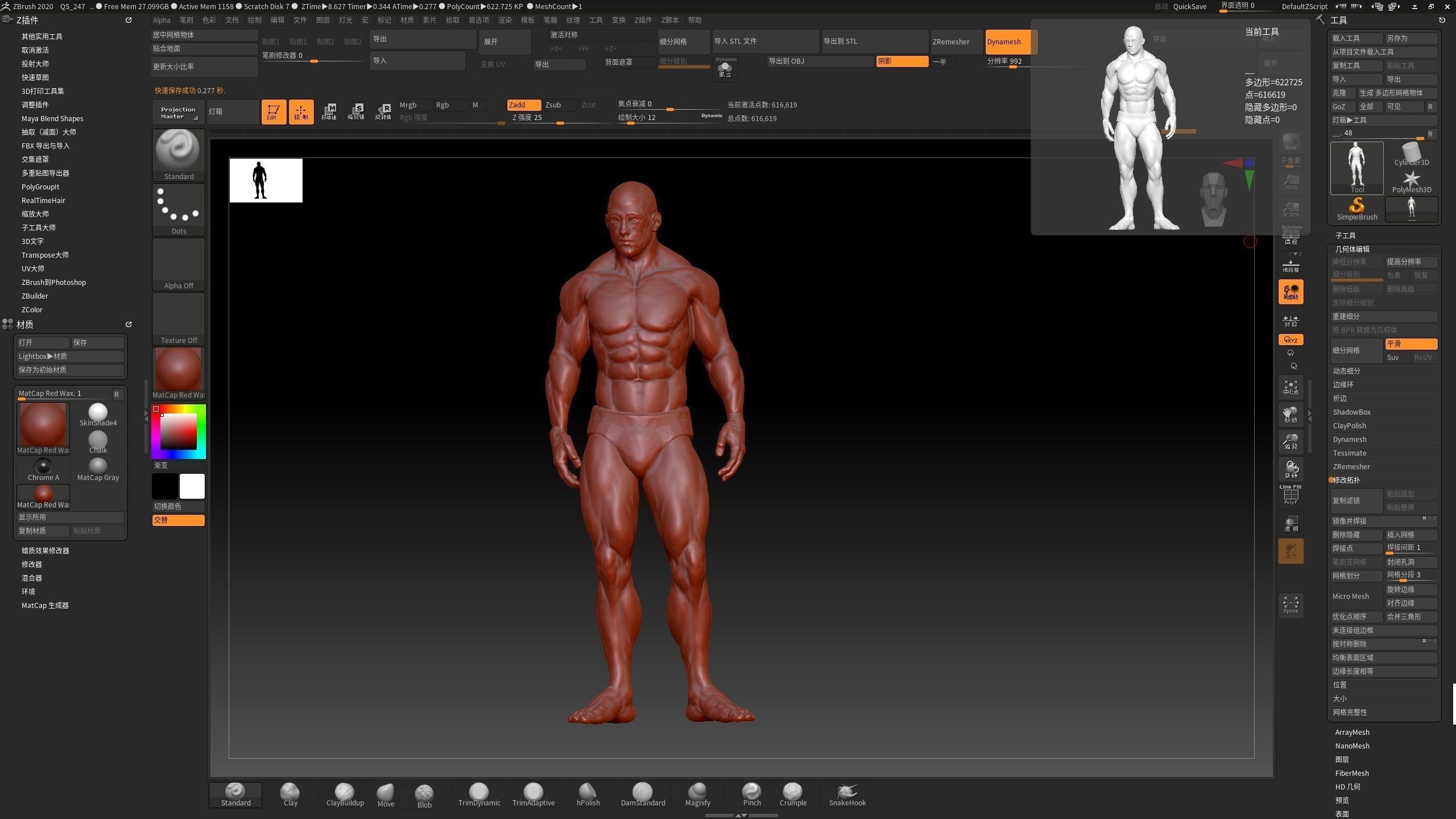Select the PolyMesh3D star tool
The image size is (1456, 819).
point(1412,182)
